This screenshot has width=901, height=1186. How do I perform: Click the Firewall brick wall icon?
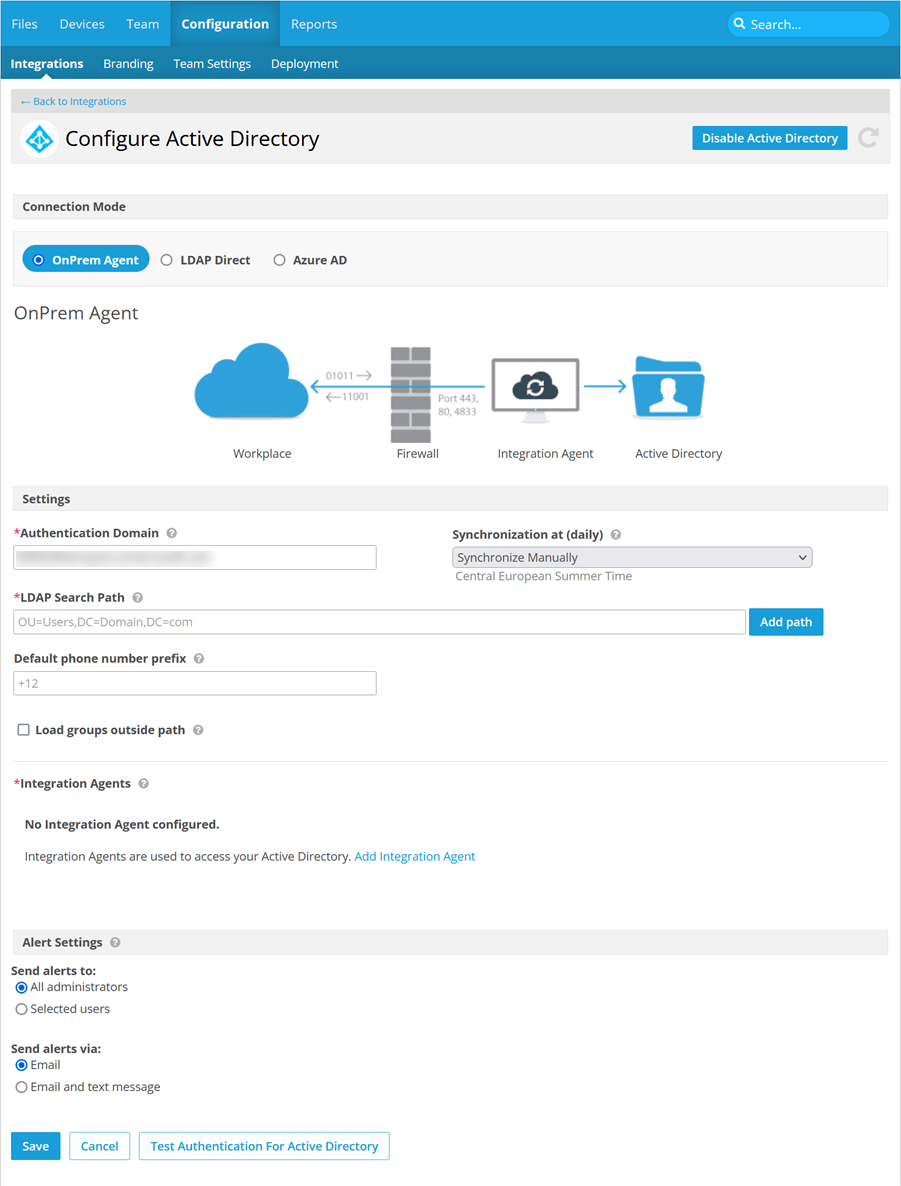coord(411,395)
